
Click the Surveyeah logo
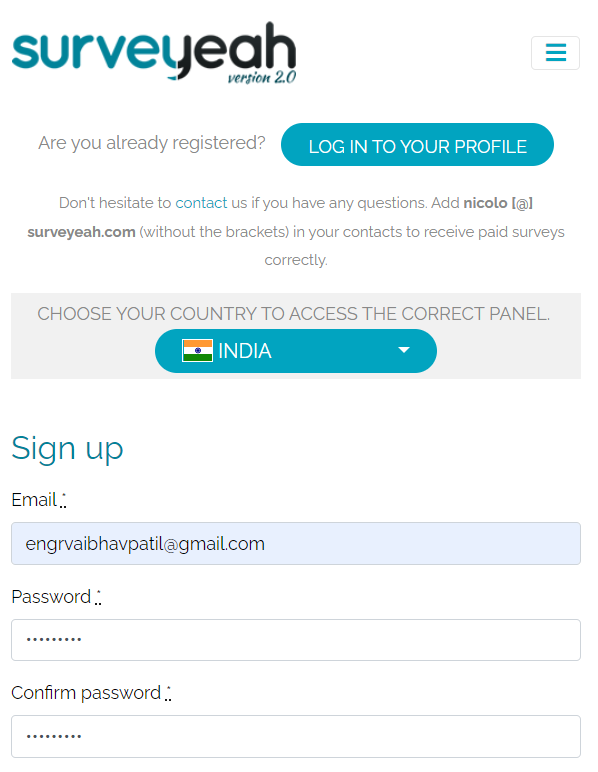[154, 53]
